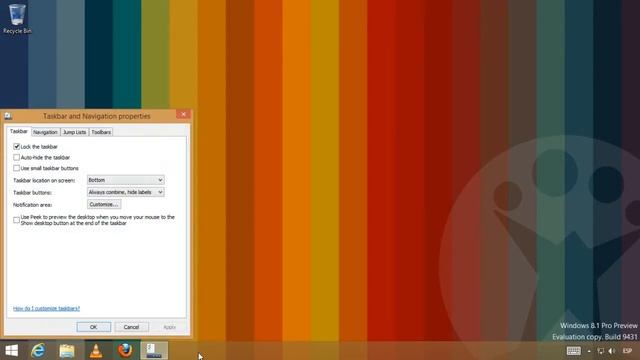Click the Apply button

pyautogui.click(x=169, y=327)
